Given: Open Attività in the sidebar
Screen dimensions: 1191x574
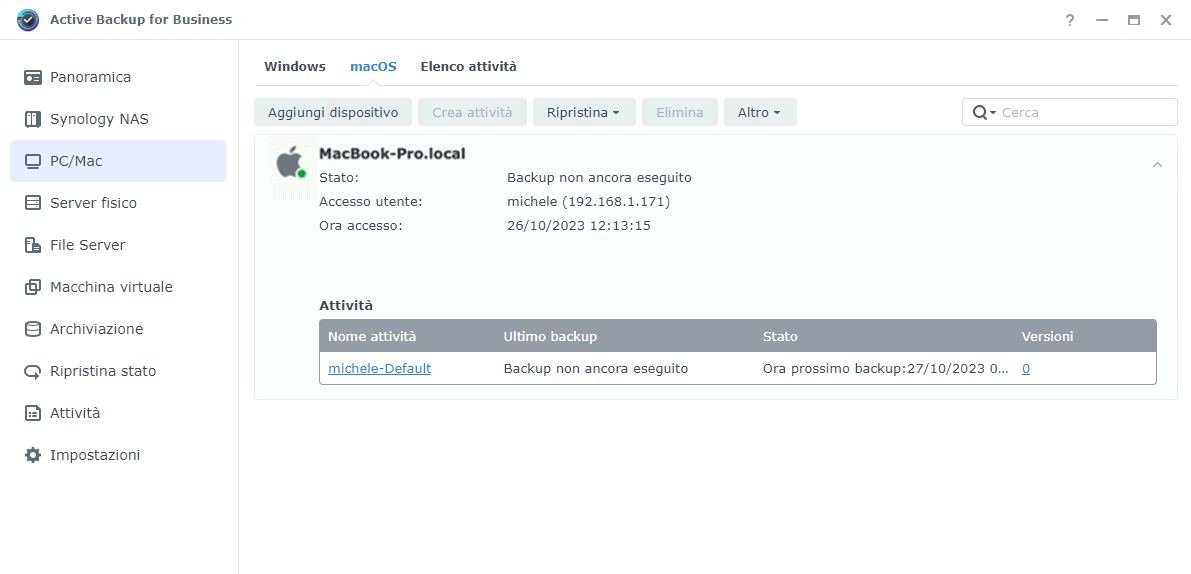Looking at the screenshot, I should click(118, 413).
